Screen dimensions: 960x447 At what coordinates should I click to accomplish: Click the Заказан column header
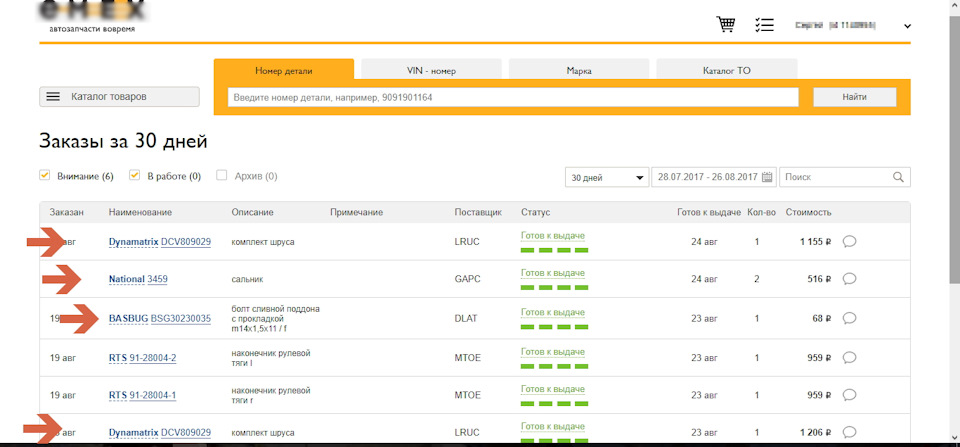point(67,212)
